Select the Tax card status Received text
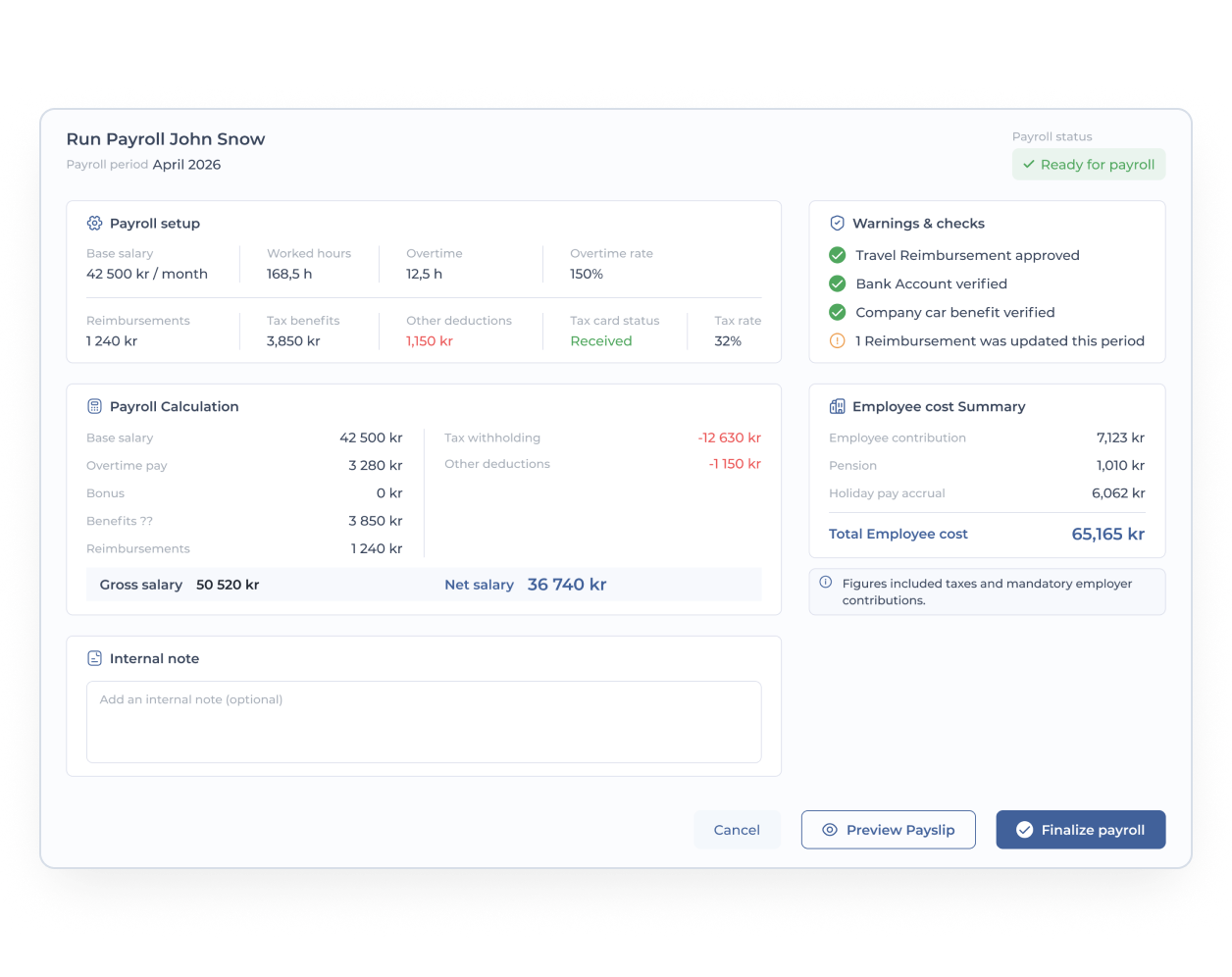Image resolution: width=1232 pixels, height=977 pixels. tap(601, 341)
